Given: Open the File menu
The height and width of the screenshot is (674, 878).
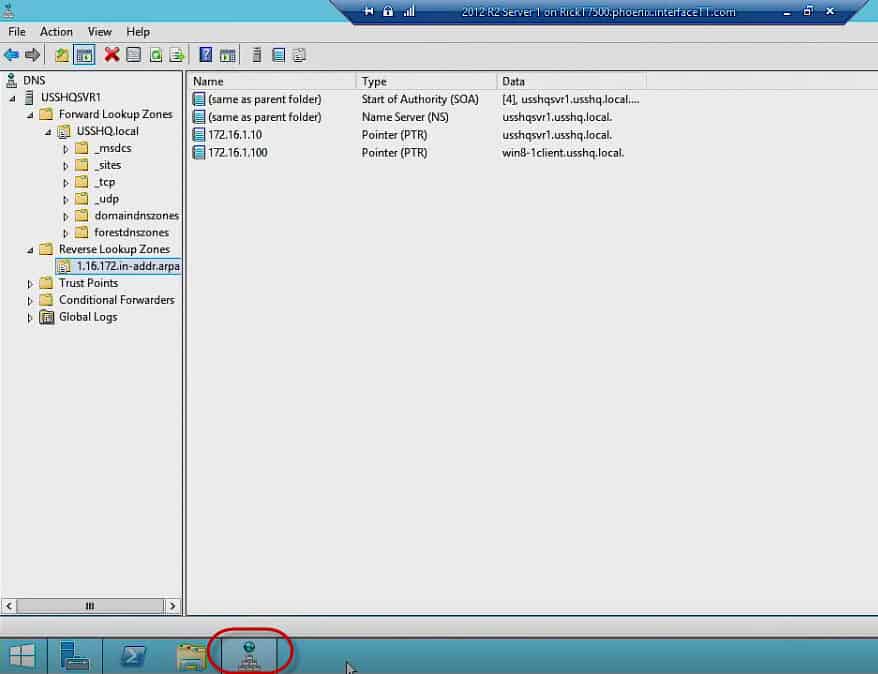Looking at the screenshot, I should [x=17, y=32].
